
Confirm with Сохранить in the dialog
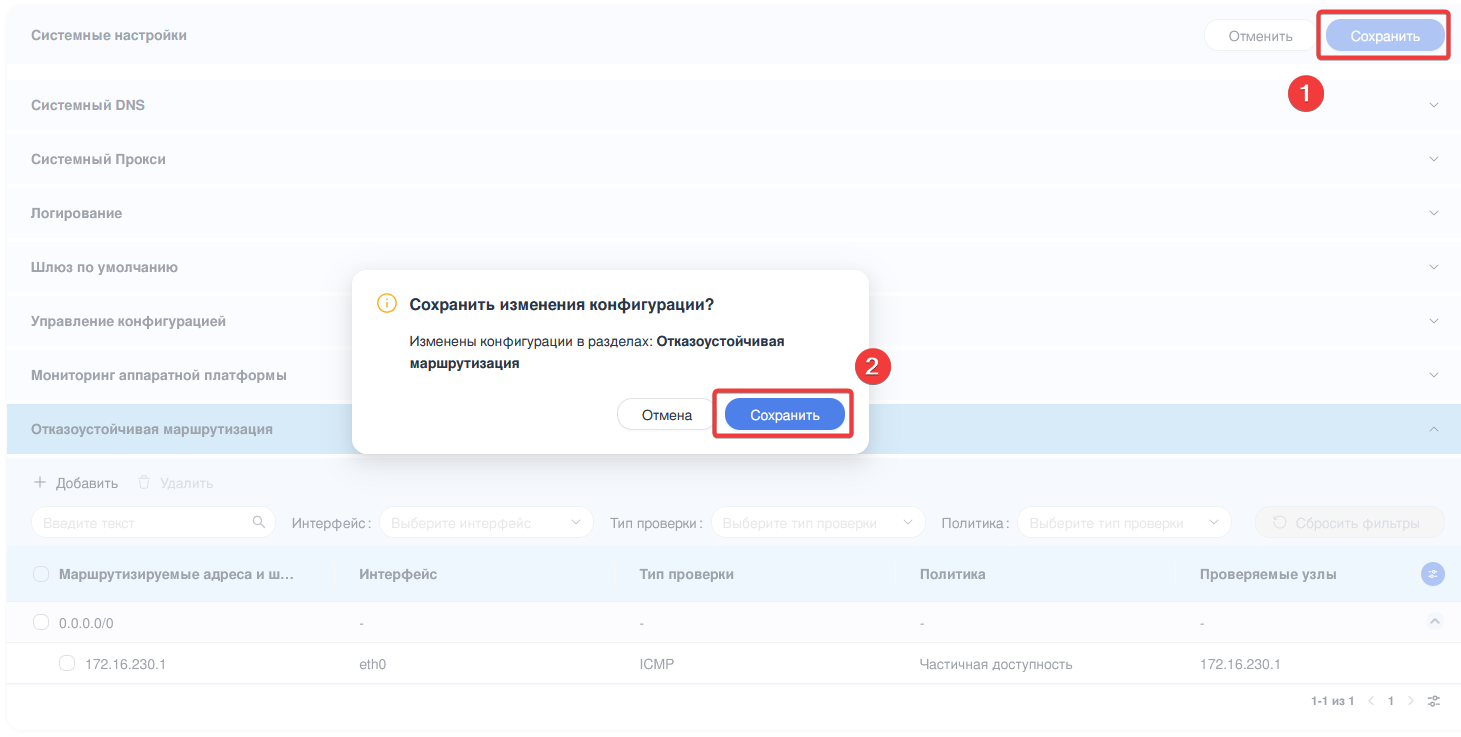(784, 415)
